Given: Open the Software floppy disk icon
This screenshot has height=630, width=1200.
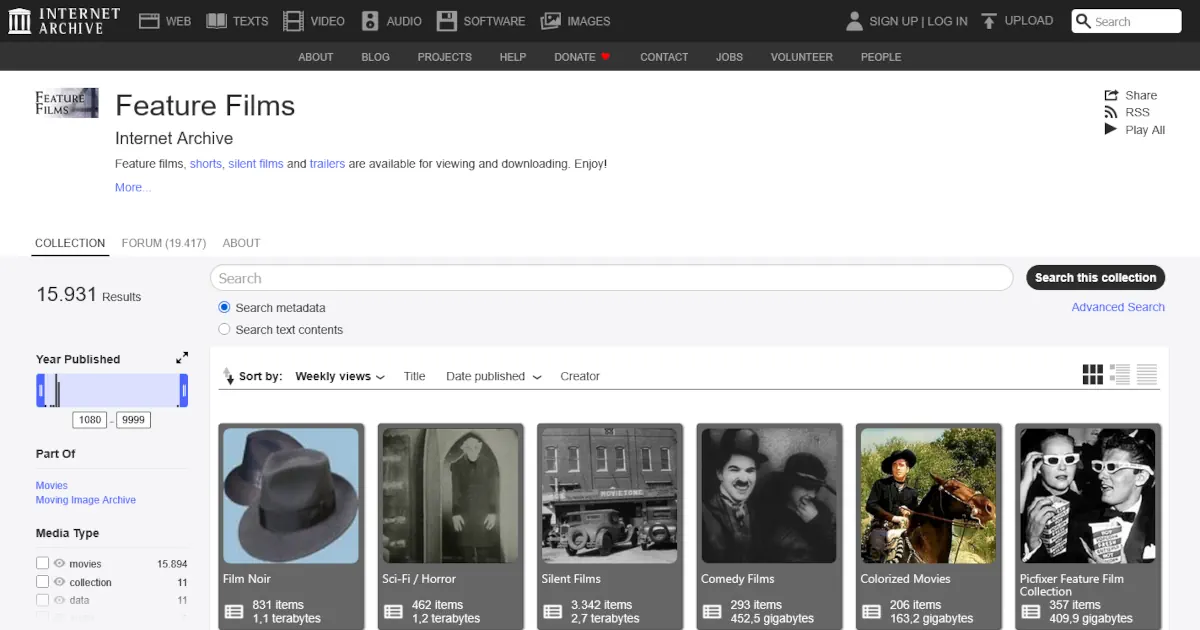Looking at the screenshot, I should 447,21.
